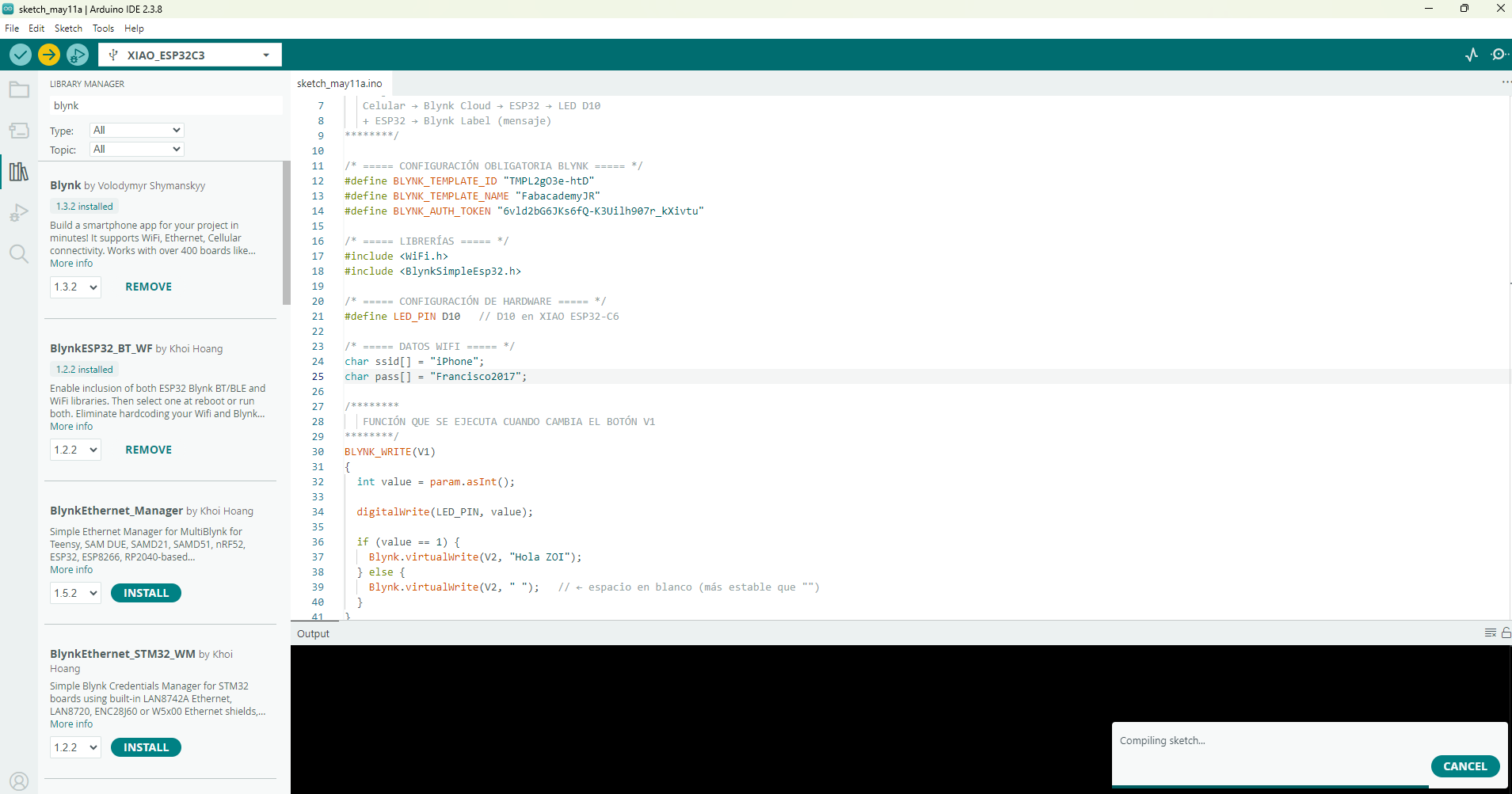Image resolution: width=1512 pixels, height=794 pixels.
Task: Open BlynkEthernet_STM32_WM version dropdown
Action: (76, 747)
